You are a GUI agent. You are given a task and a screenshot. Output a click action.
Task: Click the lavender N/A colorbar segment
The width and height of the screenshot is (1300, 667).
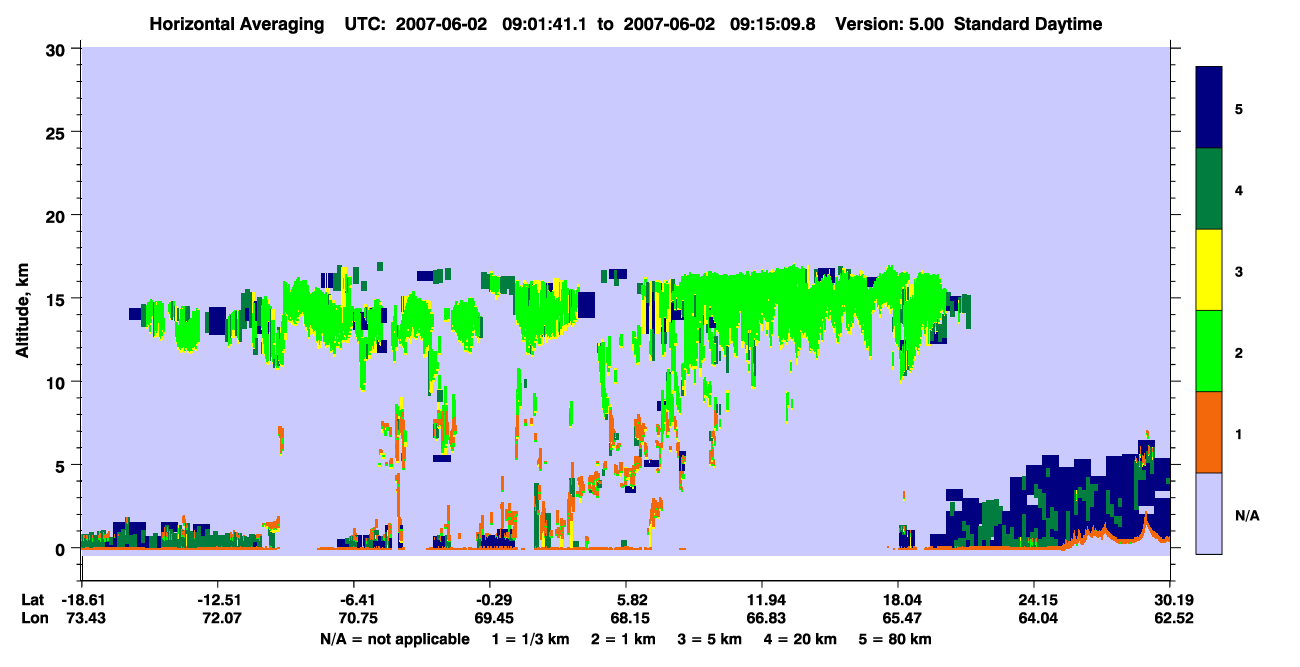pyautogui.click(x=1209, y=512)
